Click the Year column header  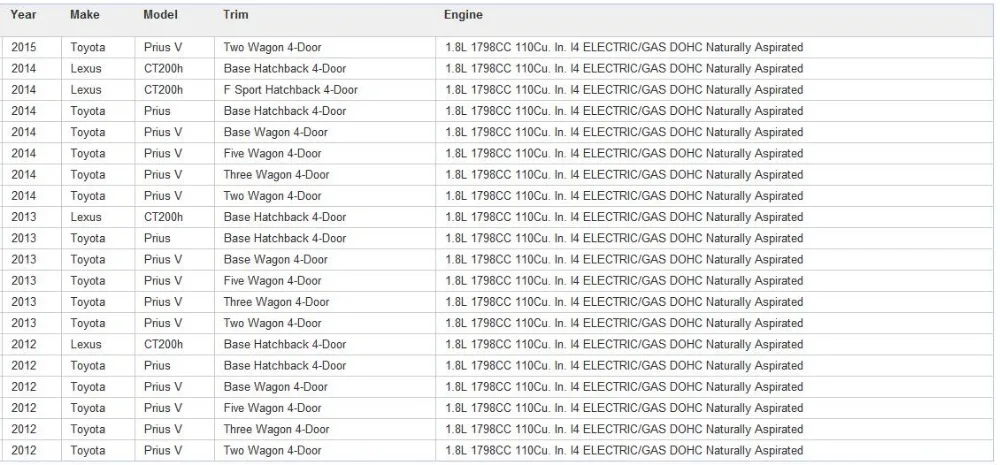coord(23,15)
